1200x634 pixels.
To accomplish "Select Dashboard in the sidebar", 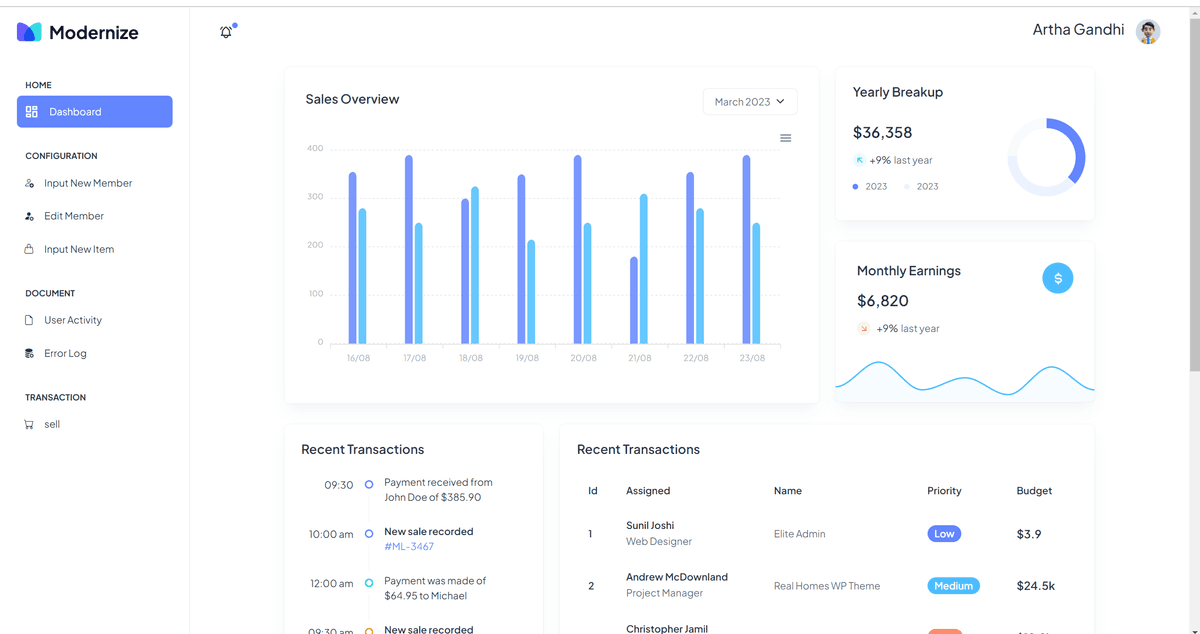I will (94, 112).
